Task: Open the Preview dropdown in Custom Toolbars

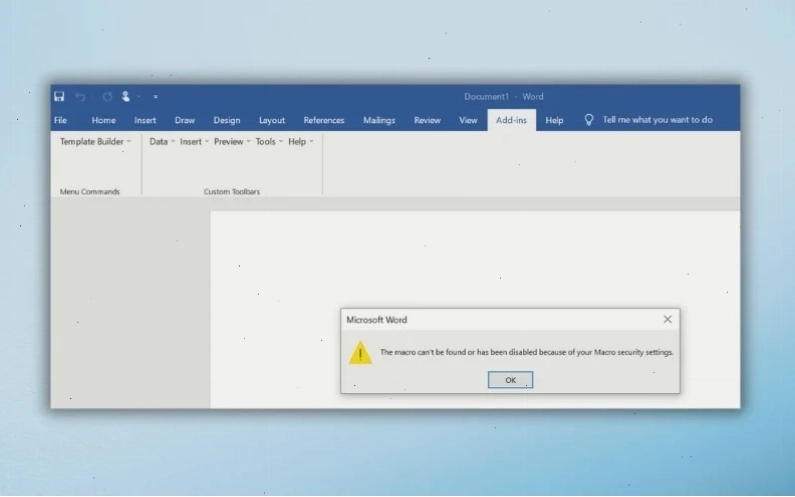Action: tap(232, 141)
